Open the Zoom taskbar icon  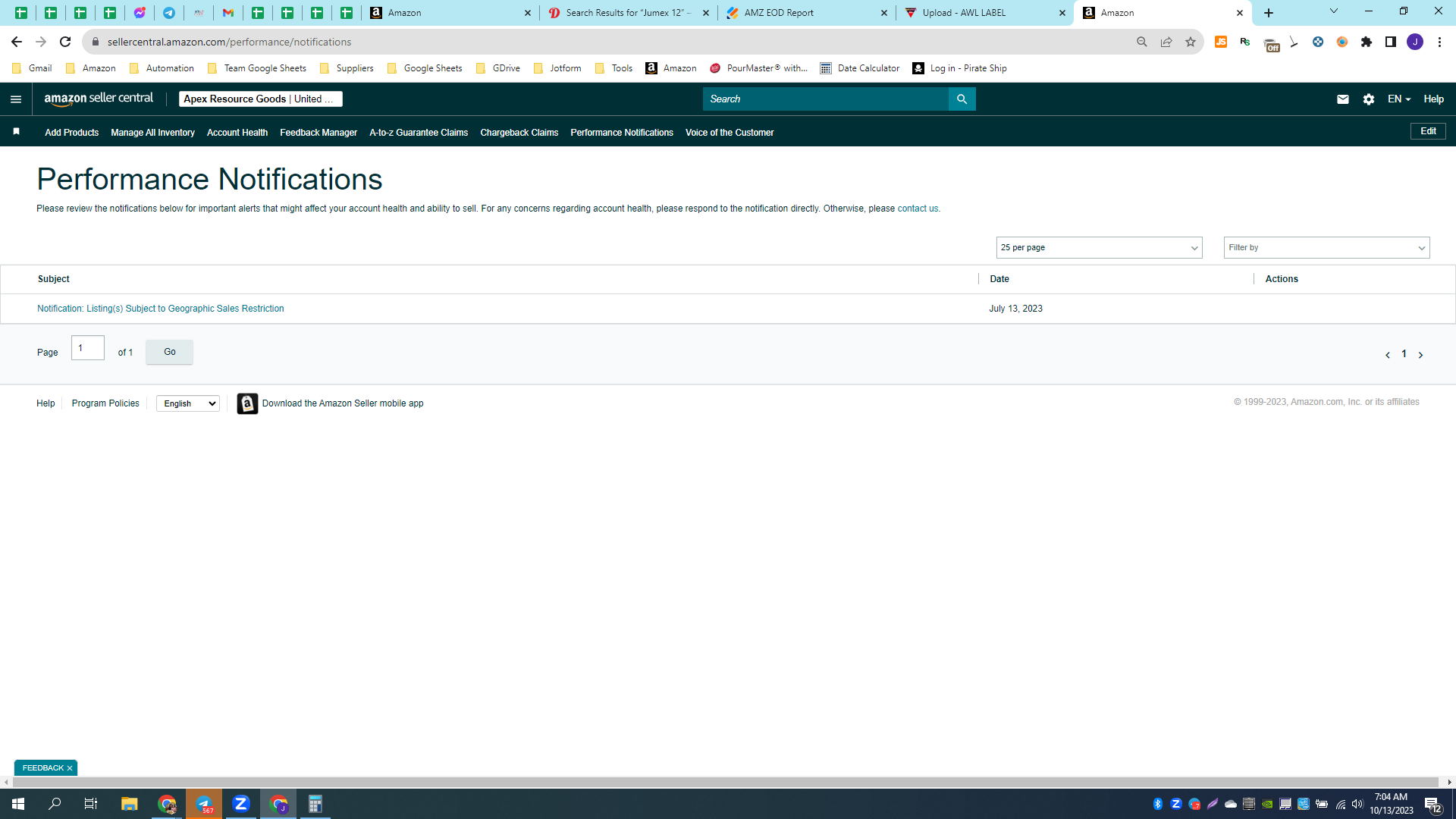pyautogui.click(x=241, y=804)
